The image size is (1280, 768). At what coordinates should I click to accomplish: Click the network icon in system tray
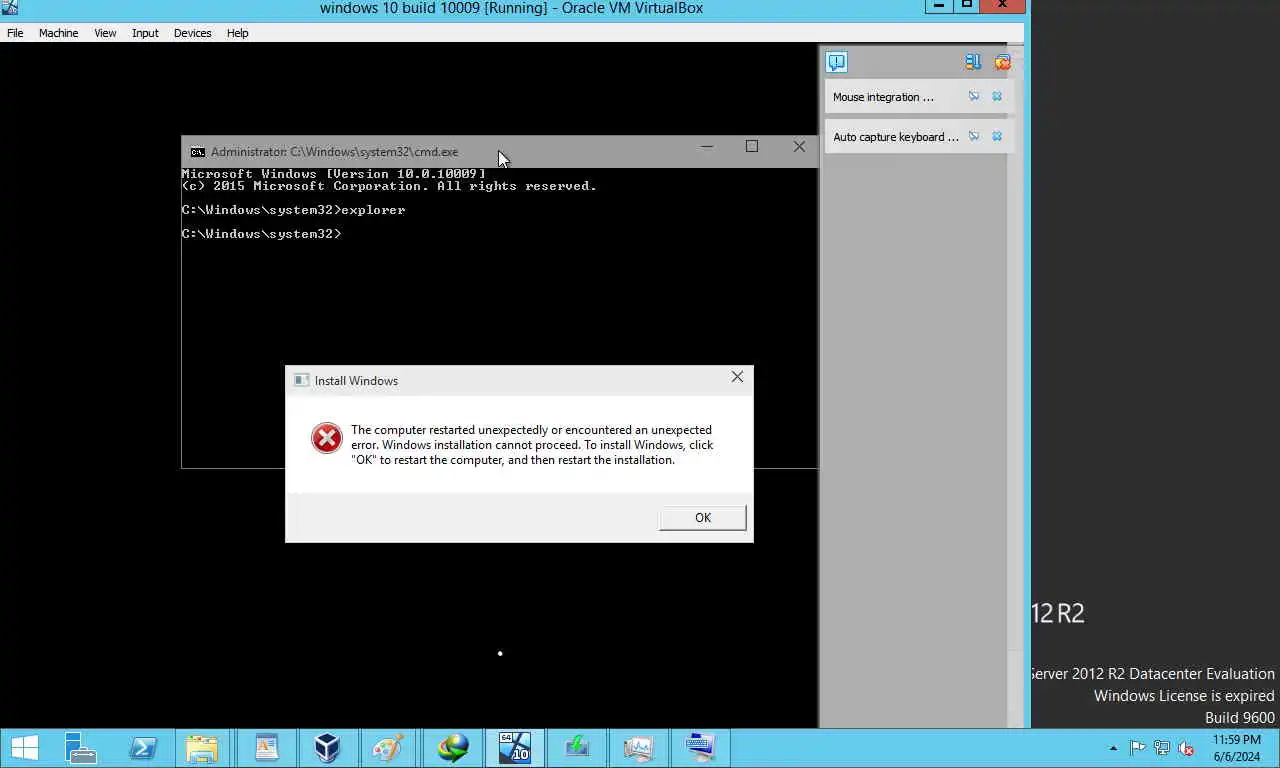tap(1162, 748)
